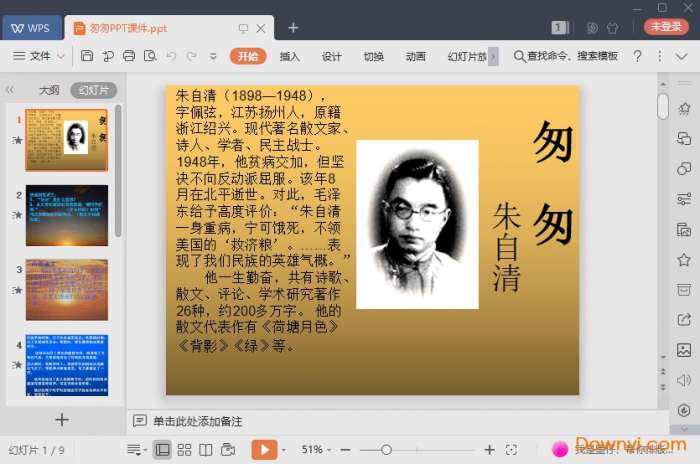Zoom in with plus button
Image resolution: width=700 pixels, height=464 pixels.
(x=490, y=450)
